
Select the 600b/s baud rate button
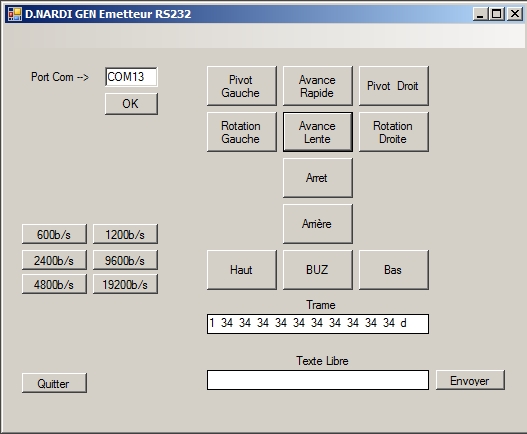[54, 234]
